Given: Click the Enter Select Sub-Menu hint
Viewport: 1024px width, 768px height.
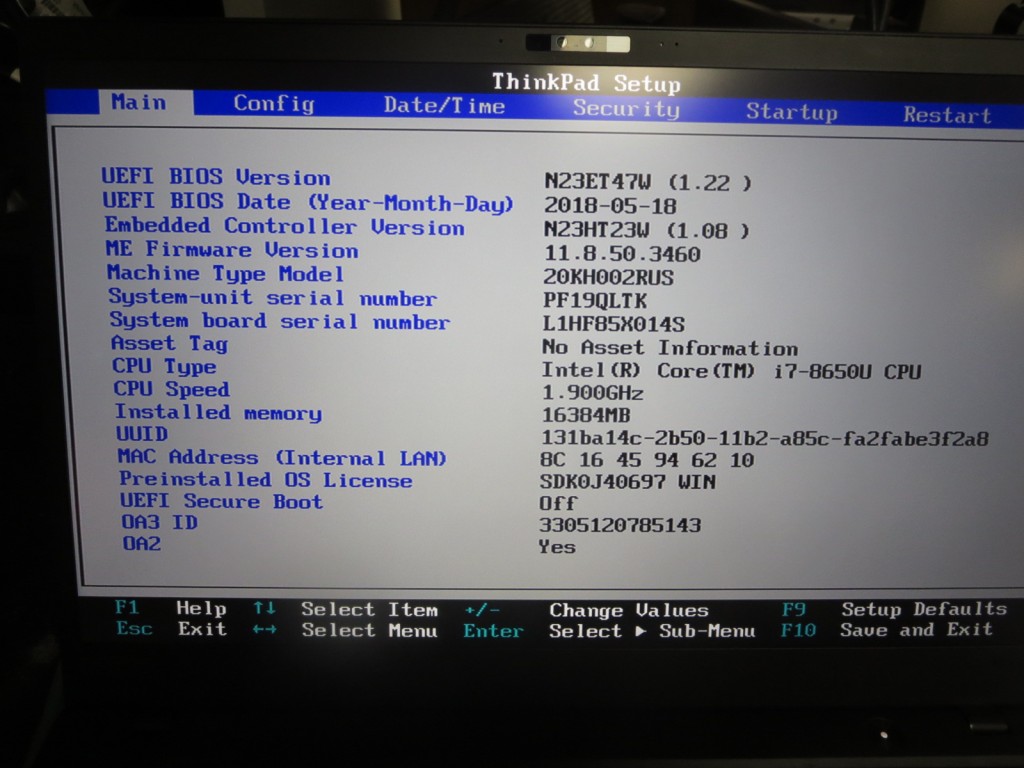Looking at the screenshot, I should [609, 631].
